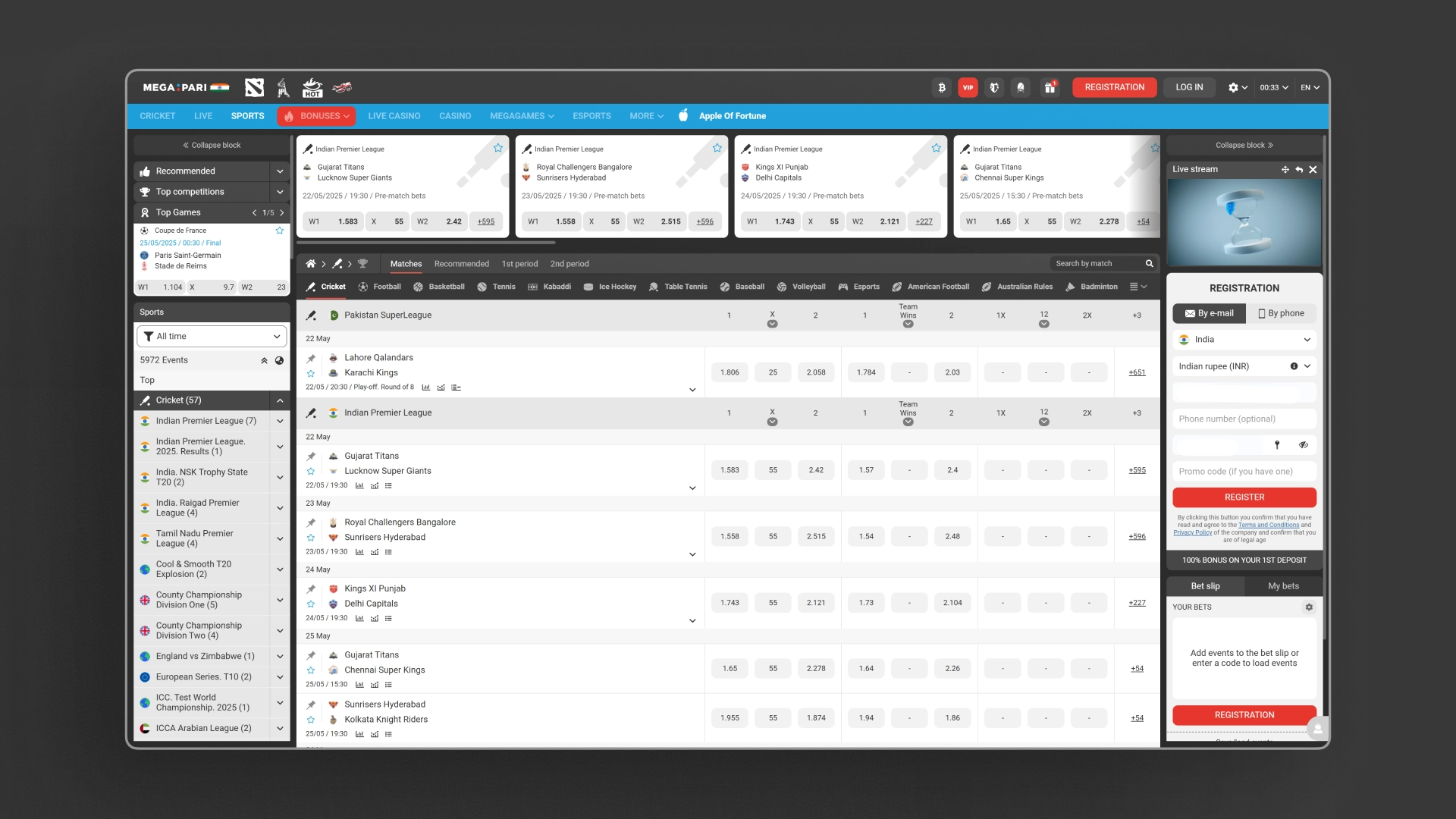Open the Terms and Conditions link
This screenshot has width=1456, height=819.
(1269, 525)
